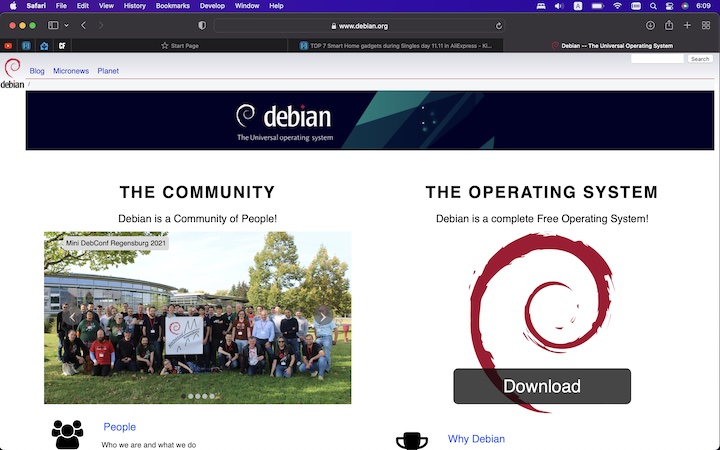Open the pinned YouTube tab
Screen dimensions: 720x450
pos(8,45)
